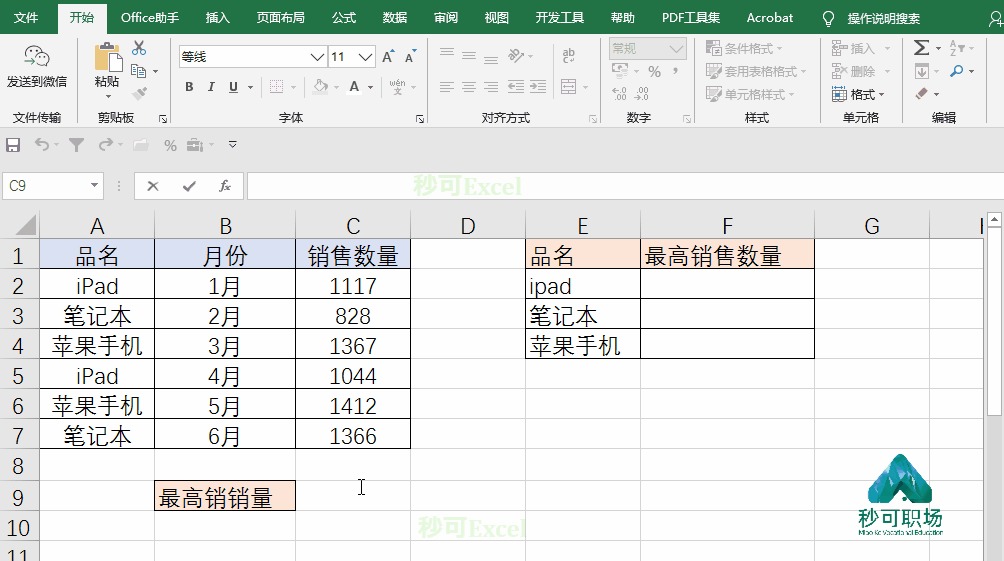Click the wén phonetic guide icon
Viewport: 1004px width, 561px height.
(397, 87)
